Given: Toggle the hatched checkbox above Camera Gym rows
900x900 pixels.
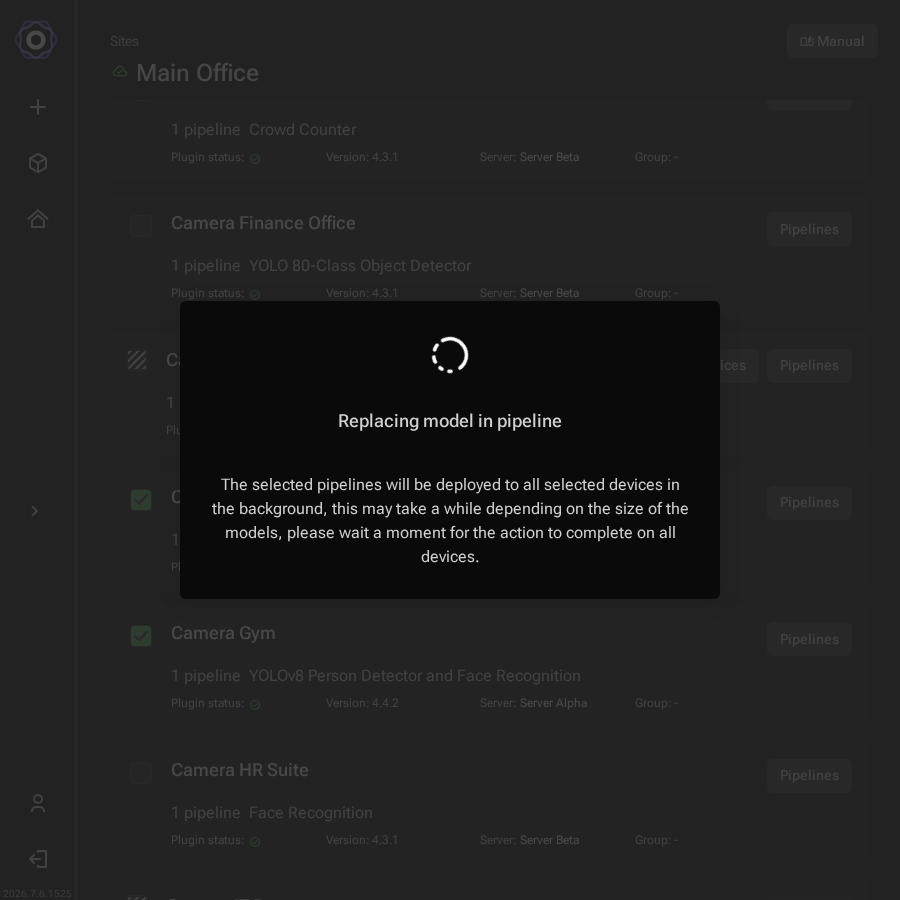Looking at the screenshot, I should (137, 360).
